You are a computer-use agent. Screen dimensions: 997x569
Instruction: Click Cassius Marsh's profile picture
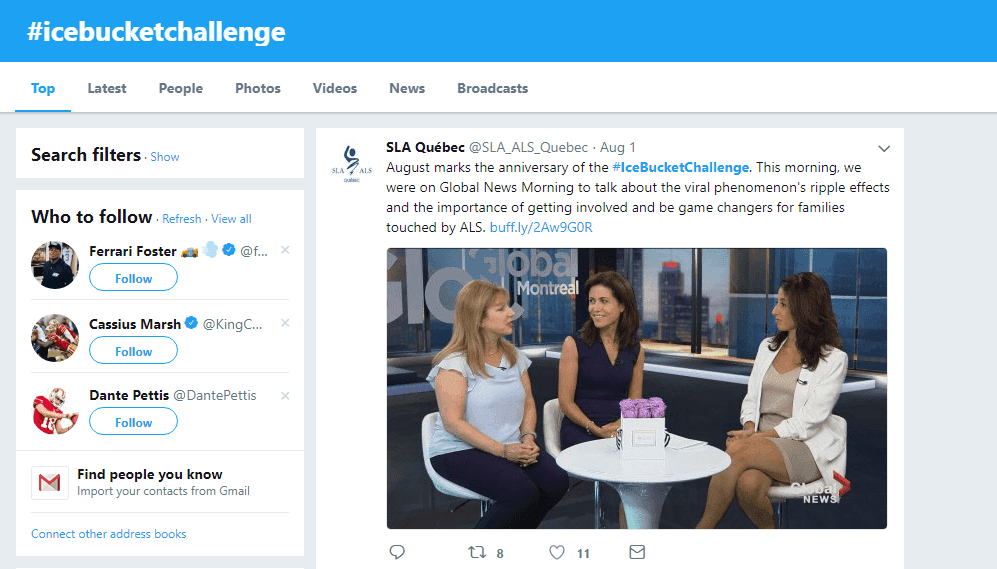pos(56,338)
